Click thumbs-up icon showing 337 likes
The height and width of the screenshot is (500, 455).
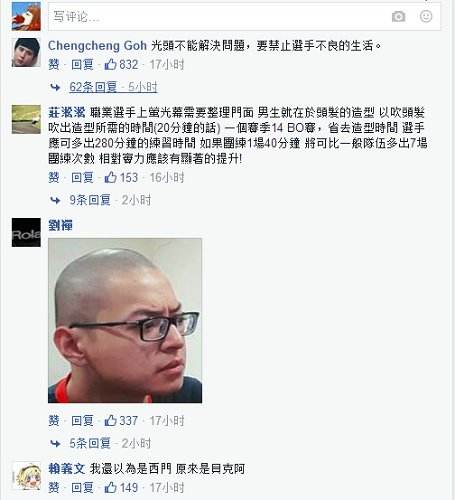pos(110,420)
